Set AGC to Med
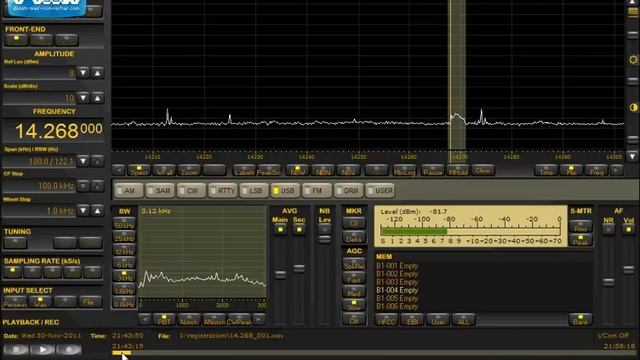Screen dimensions: 640x360 coord(353,292)
